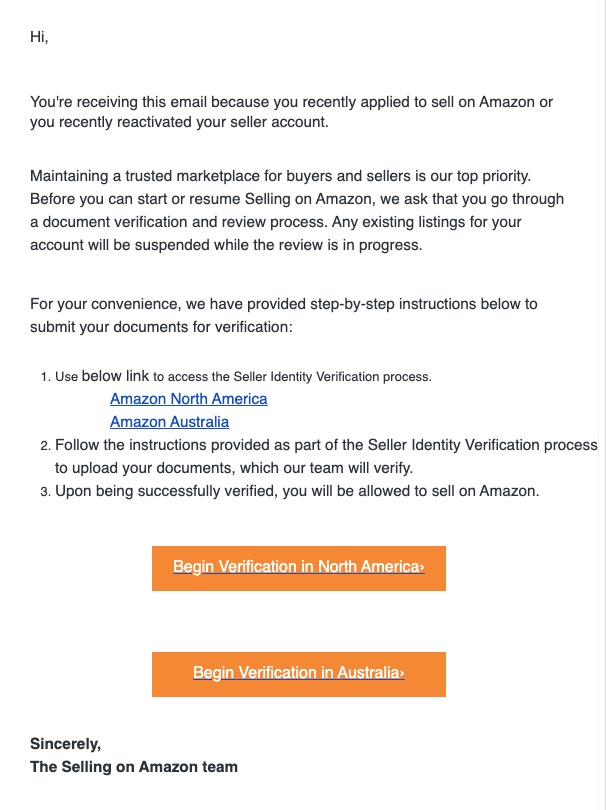
Task: Click the "you recently reactivated your seller account" line
Action: coord(179,122)
